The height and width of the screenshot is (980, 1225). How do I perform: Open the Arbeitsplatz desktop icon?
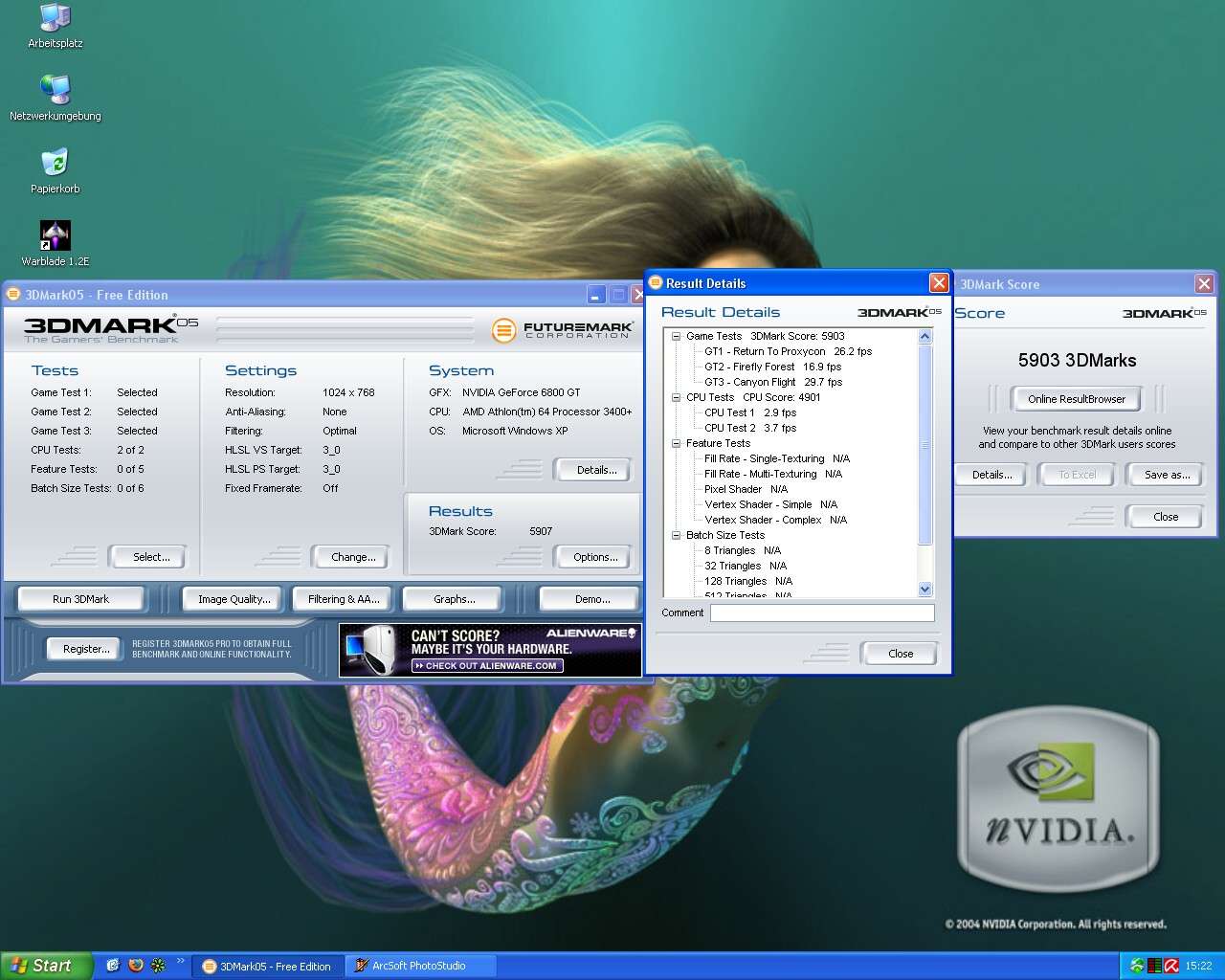[x=55, y=26]
